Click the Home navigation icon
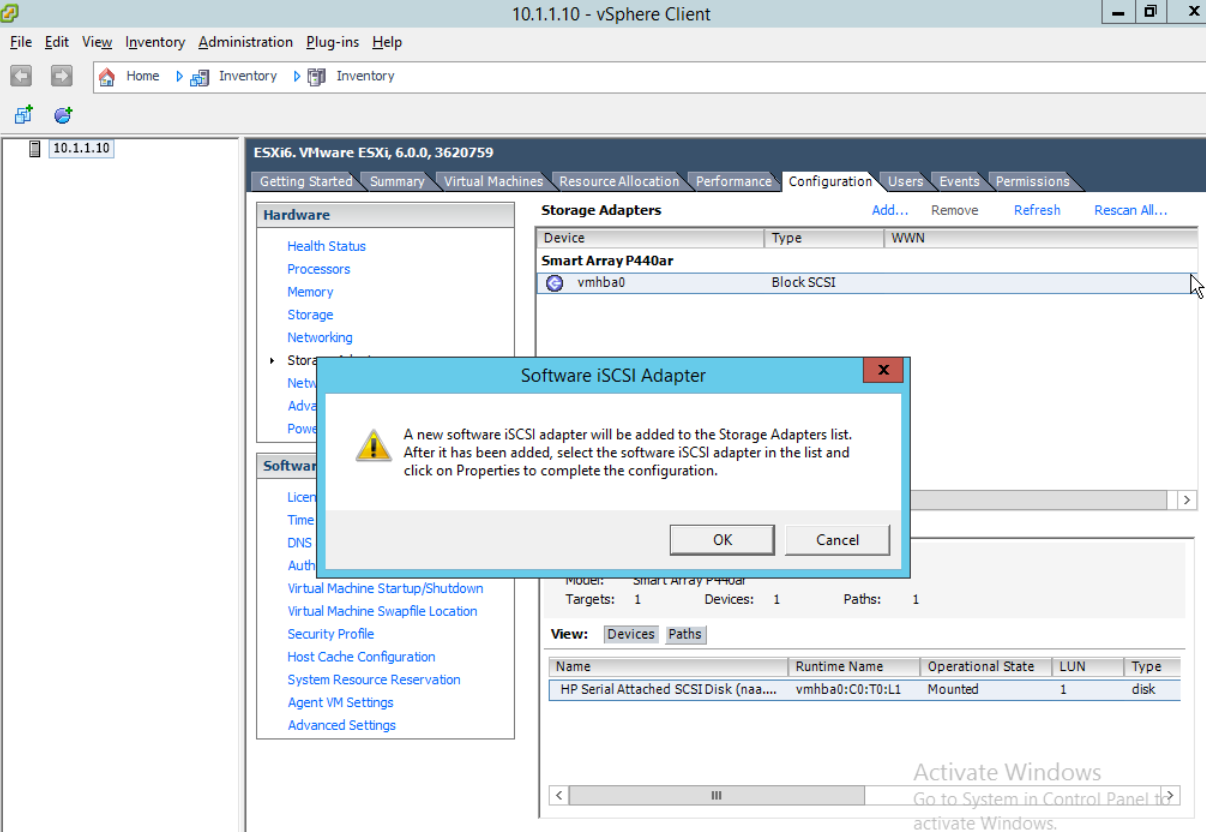 click(x=107, y=76)
